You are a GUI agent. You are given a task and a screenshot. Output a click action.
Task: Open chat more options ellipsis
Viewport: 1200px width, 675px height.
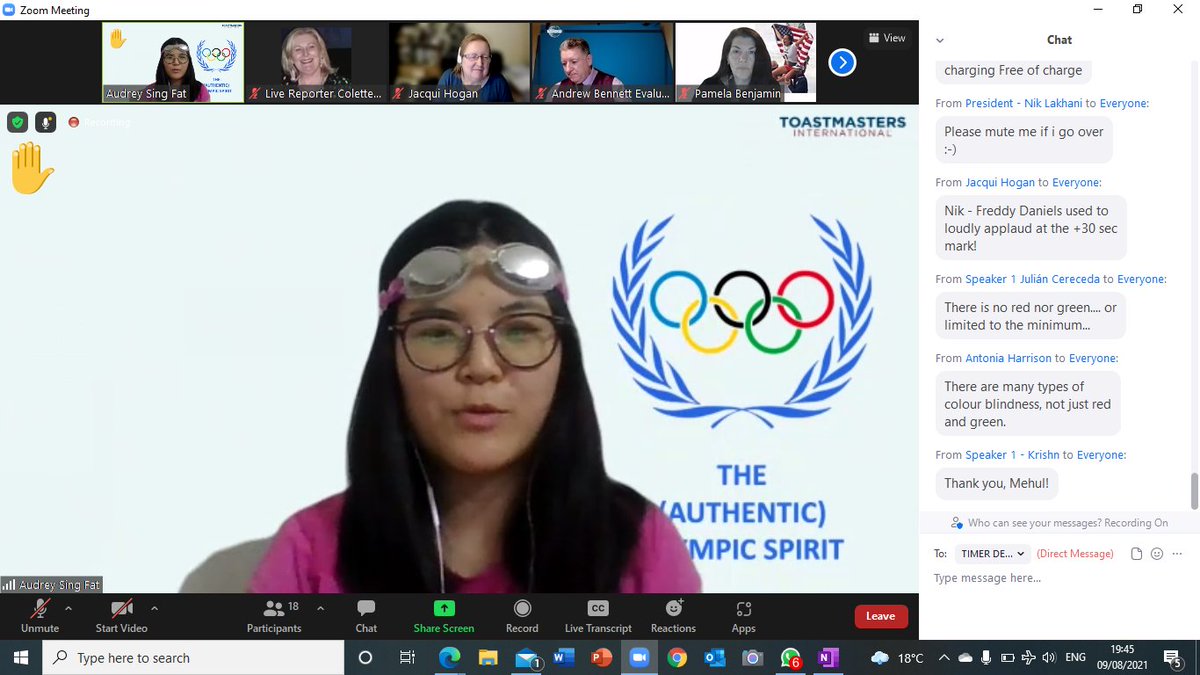1177,553
